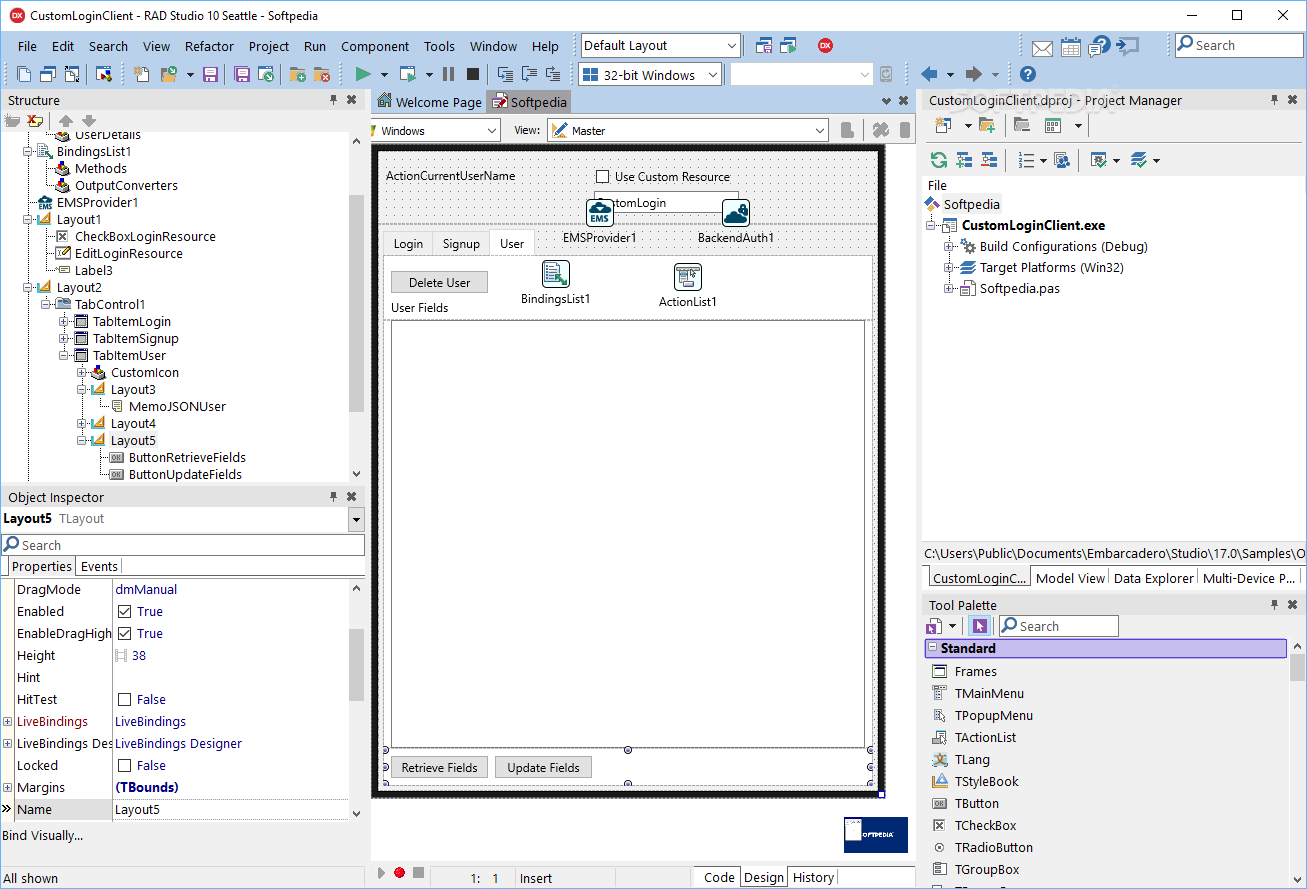The width and height of the screenshot is (1307, 889).
Task: Click the Delete User button on form
Action: pyautogui.click(x=439, y=283)
